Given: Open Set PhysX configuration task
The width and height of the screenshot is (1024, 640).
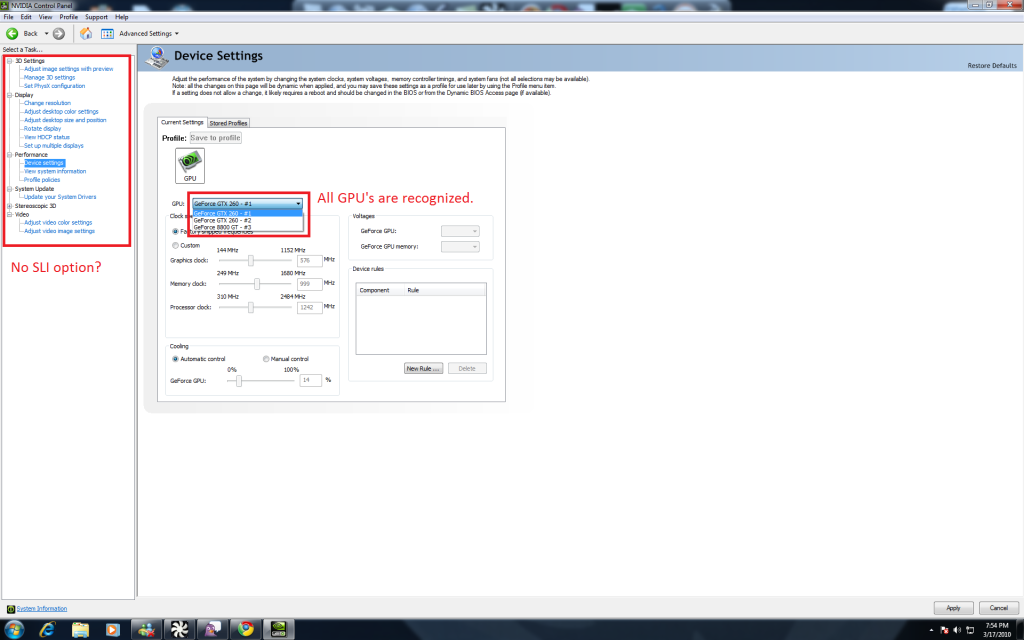Looking at the screenshot, I should point(55,86).
